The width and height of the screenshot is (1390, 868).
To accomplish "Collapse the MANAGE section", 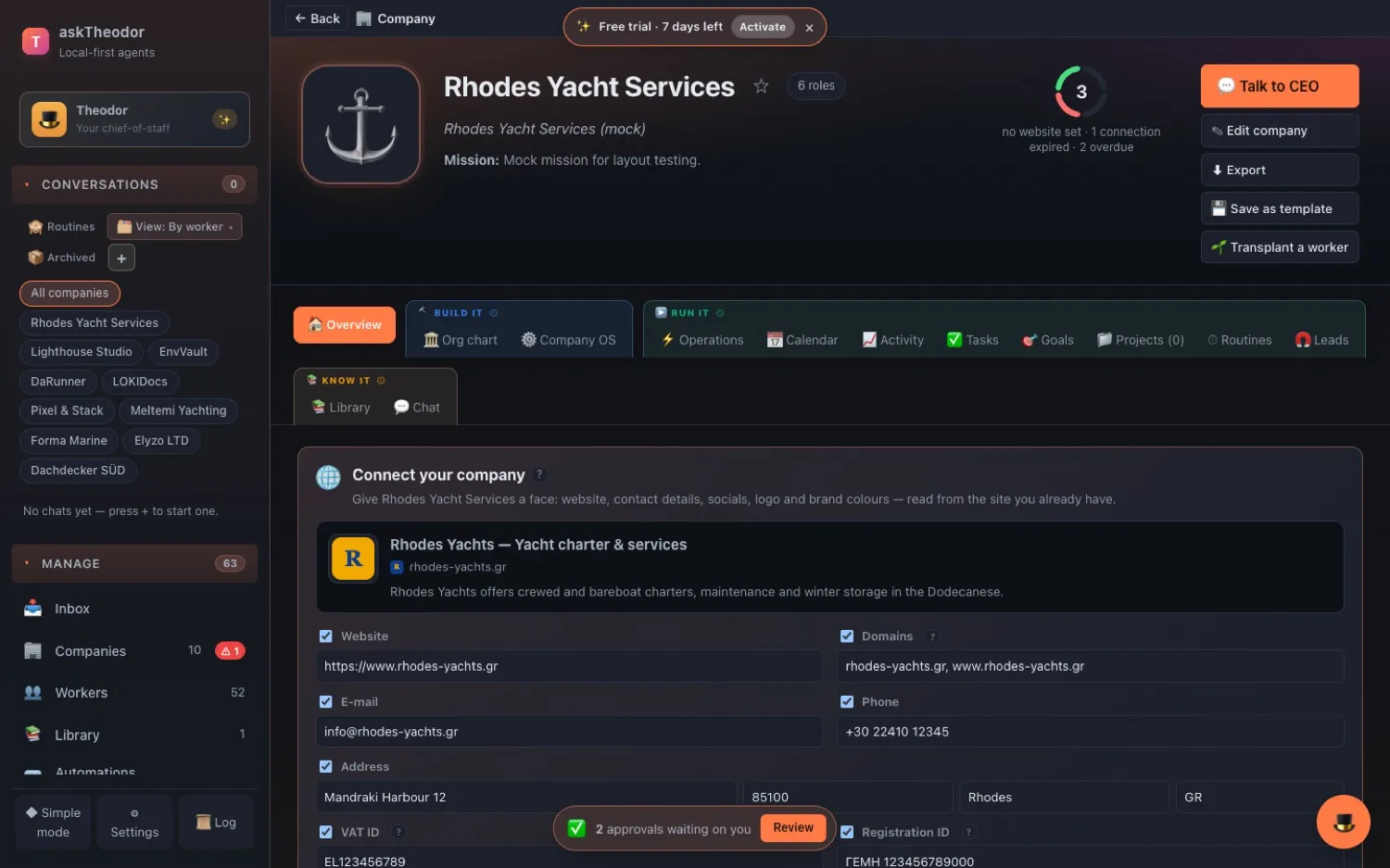I will click(x=134, y=563).
